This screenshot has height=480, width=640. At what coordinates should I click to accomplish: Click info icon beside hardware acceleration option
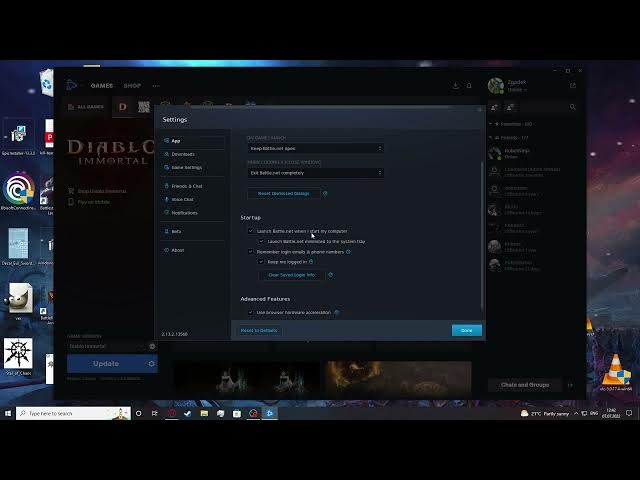pos(337,313)
